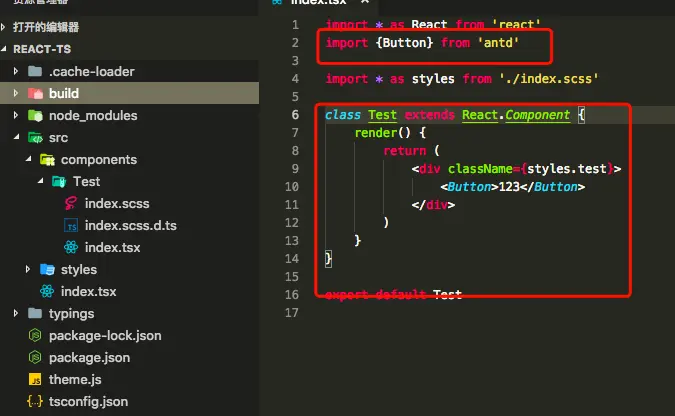Open the theme.js file
This screenshot has height=416, width=675.
75,379
